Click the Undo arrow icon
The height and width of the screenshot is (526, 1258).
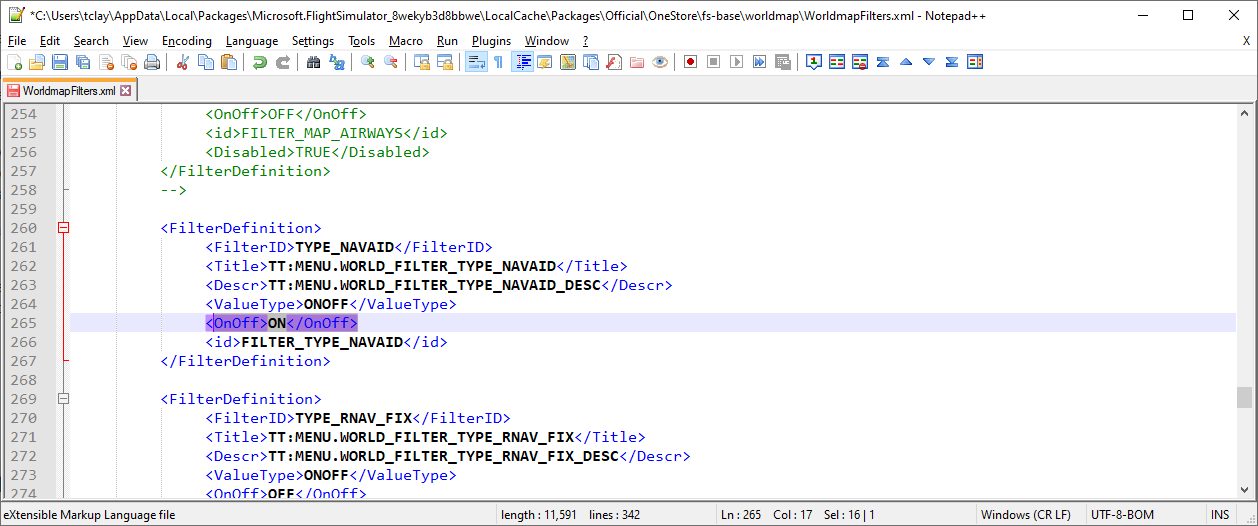click(259, 62)
